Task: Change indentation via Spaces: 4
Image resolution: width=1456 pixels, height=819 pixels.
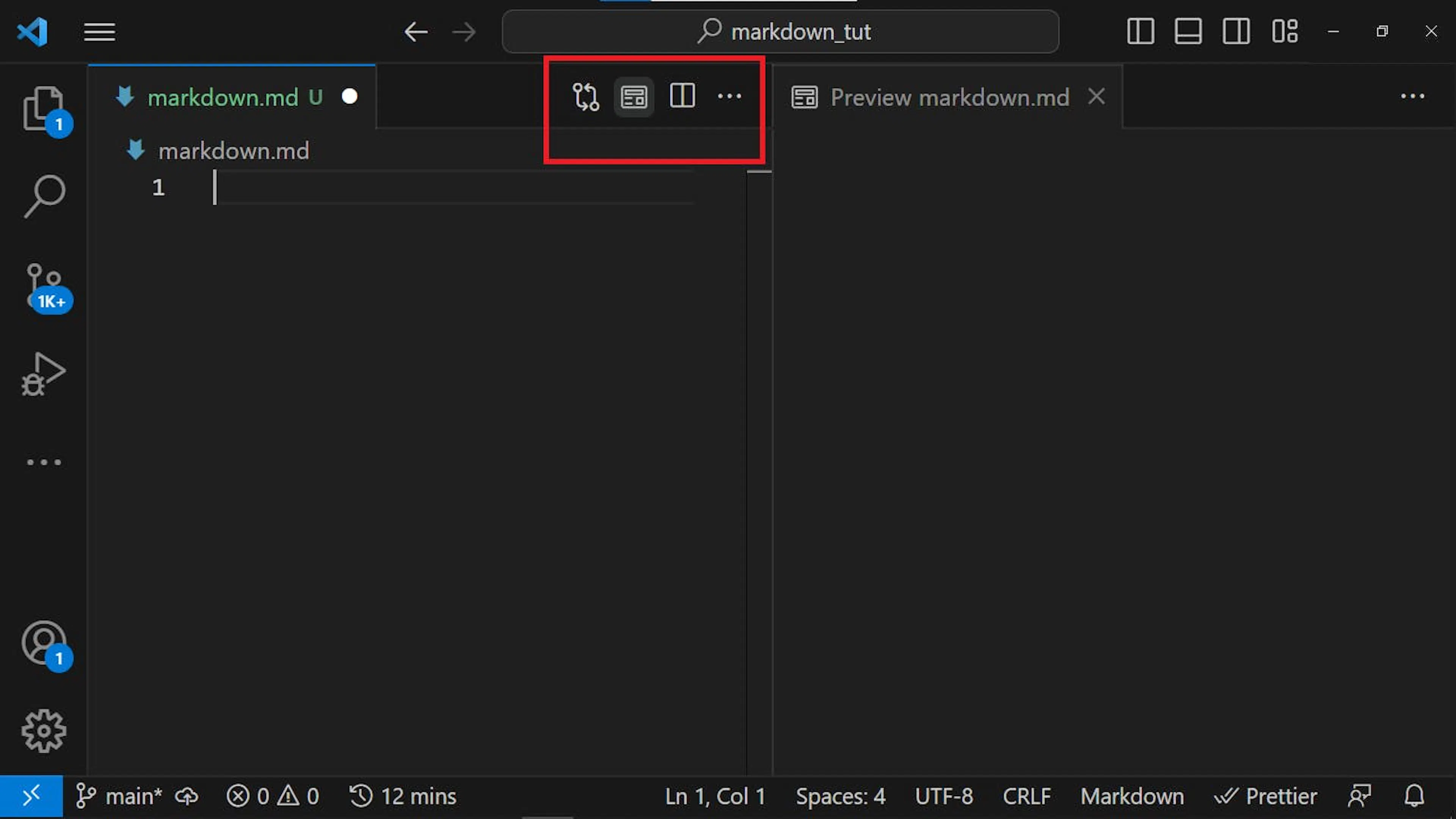Action: [x=841, y=796]
